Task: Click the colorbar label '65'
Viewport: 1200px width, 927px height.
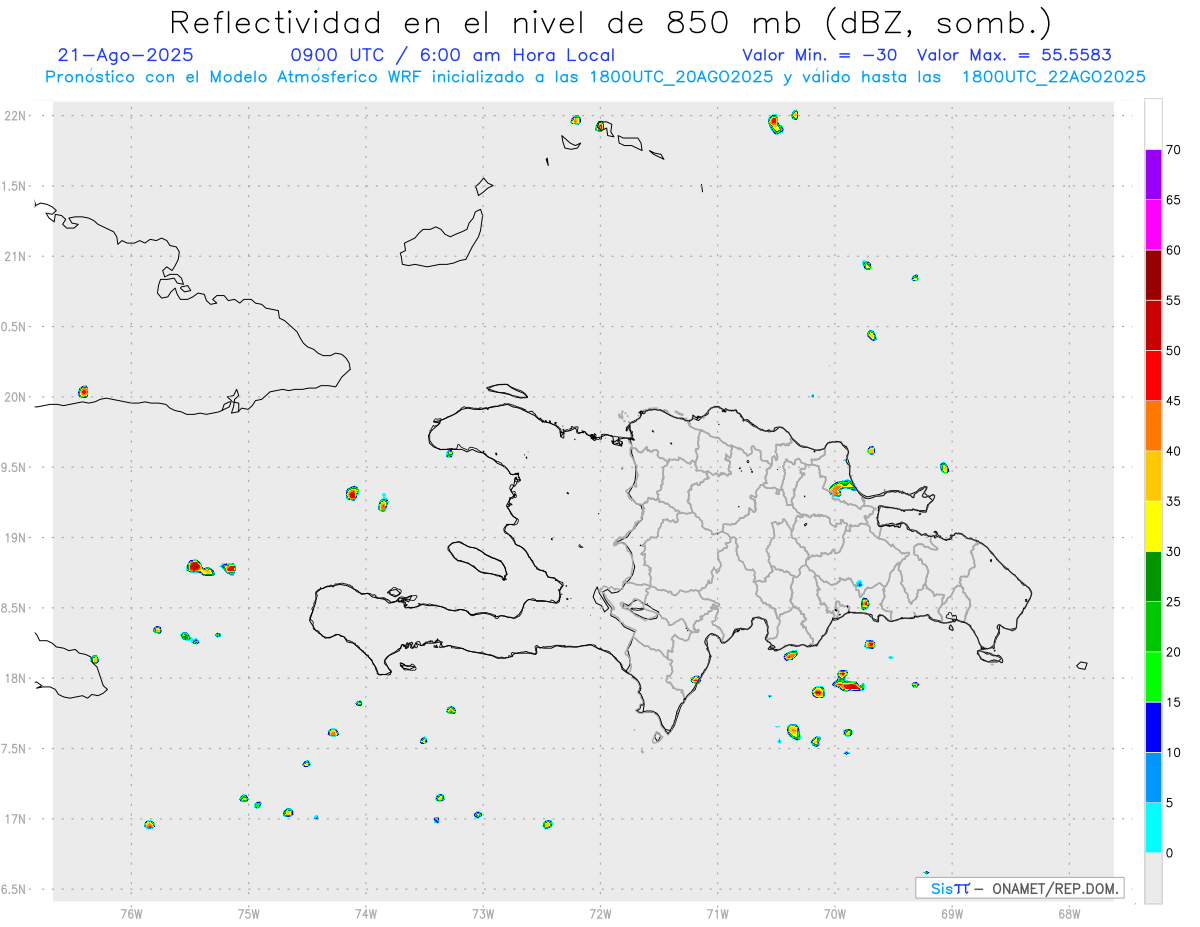Action: pyautogui.click(x=1173, y=200)
